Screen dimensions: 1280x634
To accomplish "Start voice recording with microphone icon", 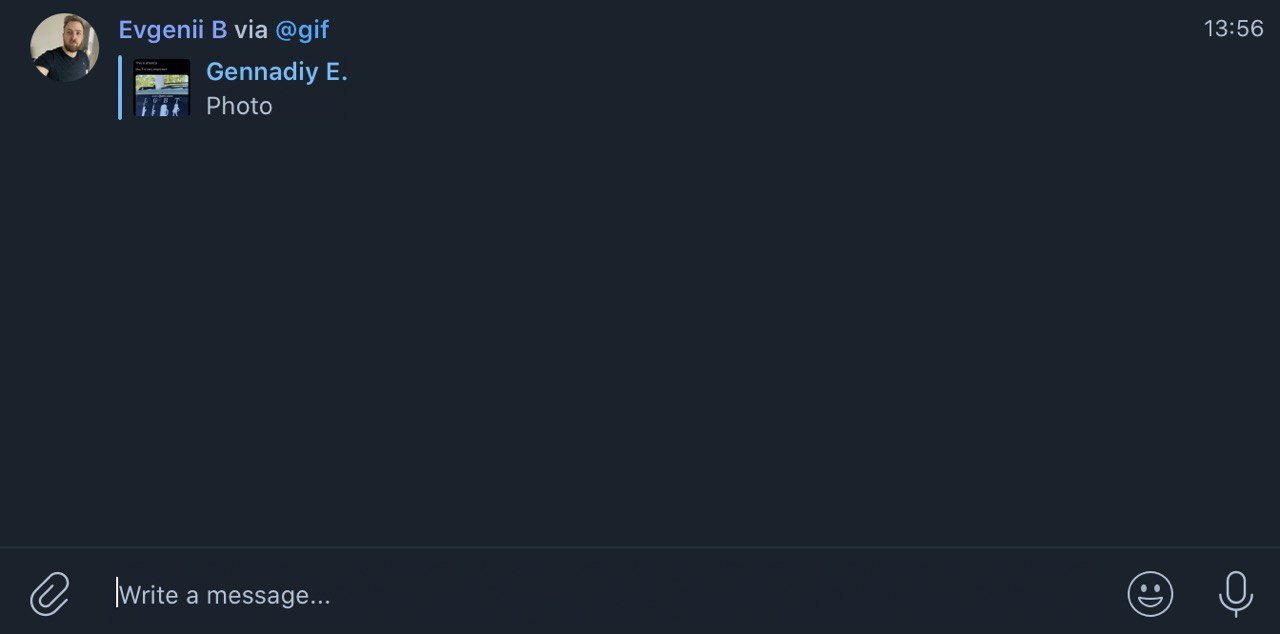I will tap(1236, 594).
